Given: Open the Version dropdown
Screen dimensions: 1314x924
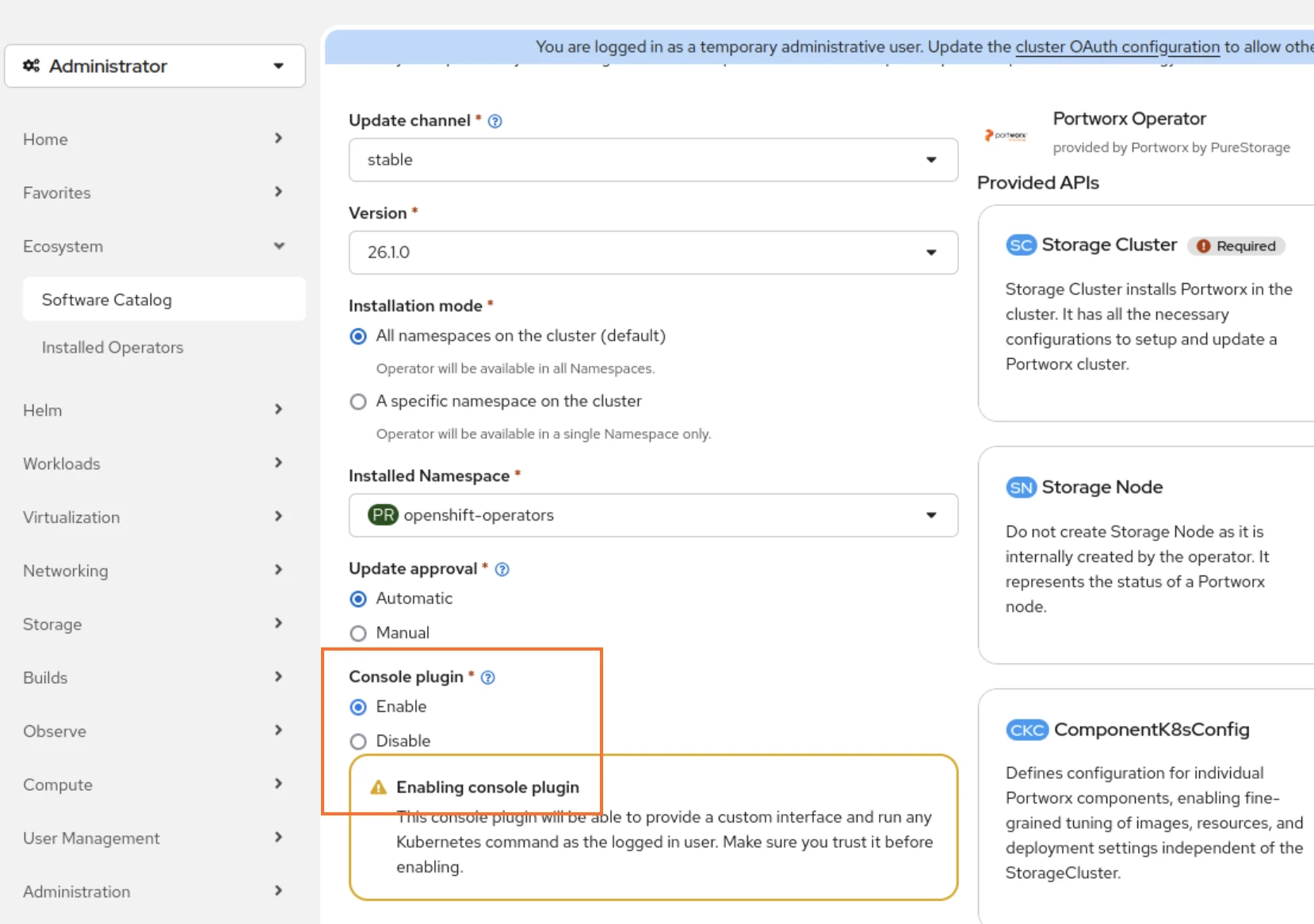Looking at the screenshot, I should (654, 253).
